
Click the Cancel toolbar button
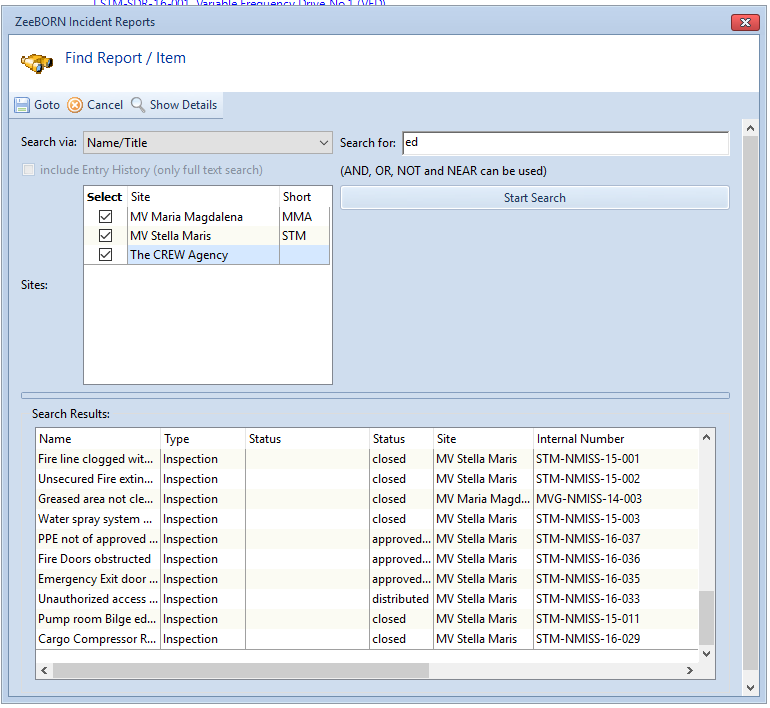95,105
